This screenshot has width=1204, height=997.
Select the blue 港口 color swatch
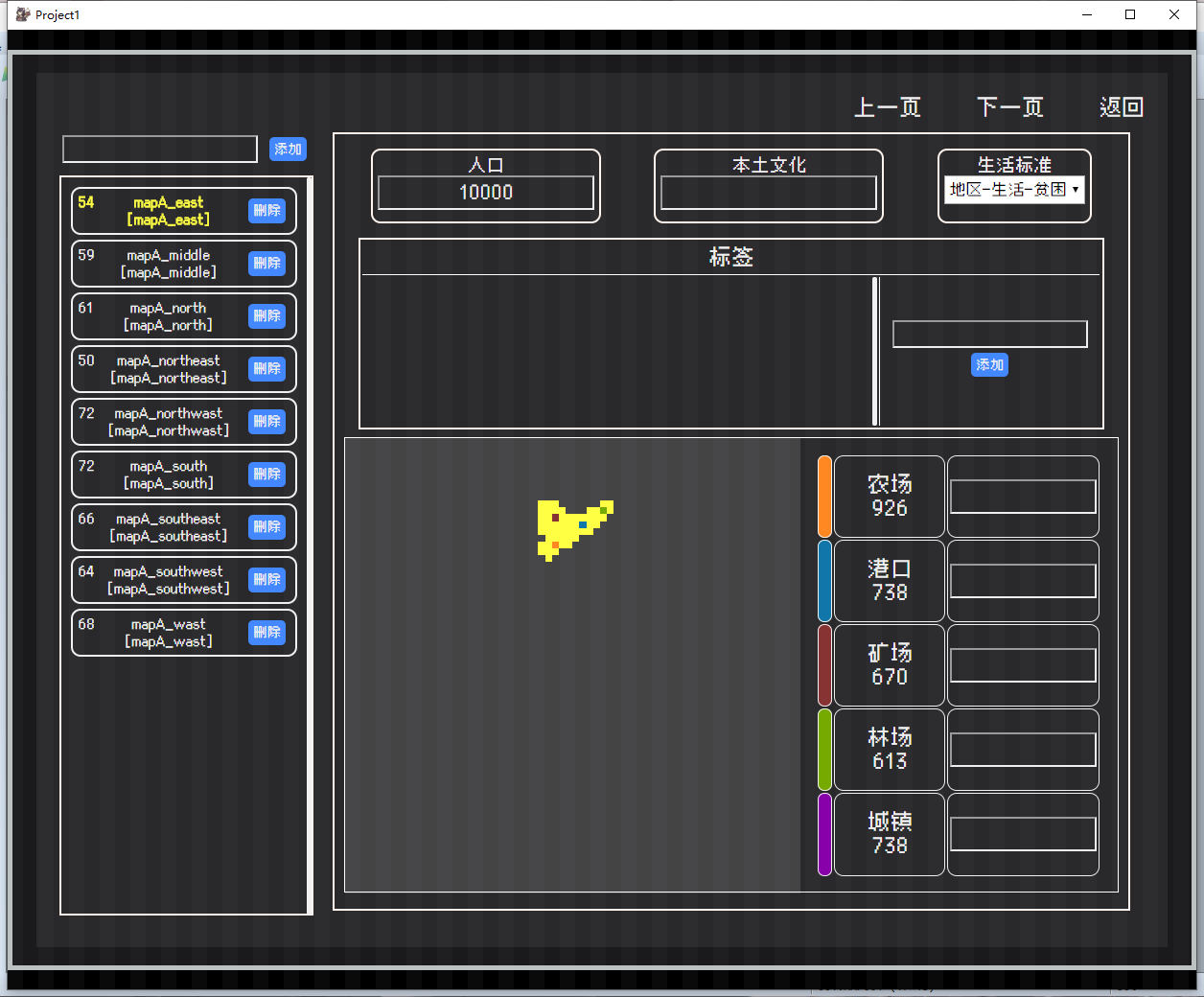824,581
